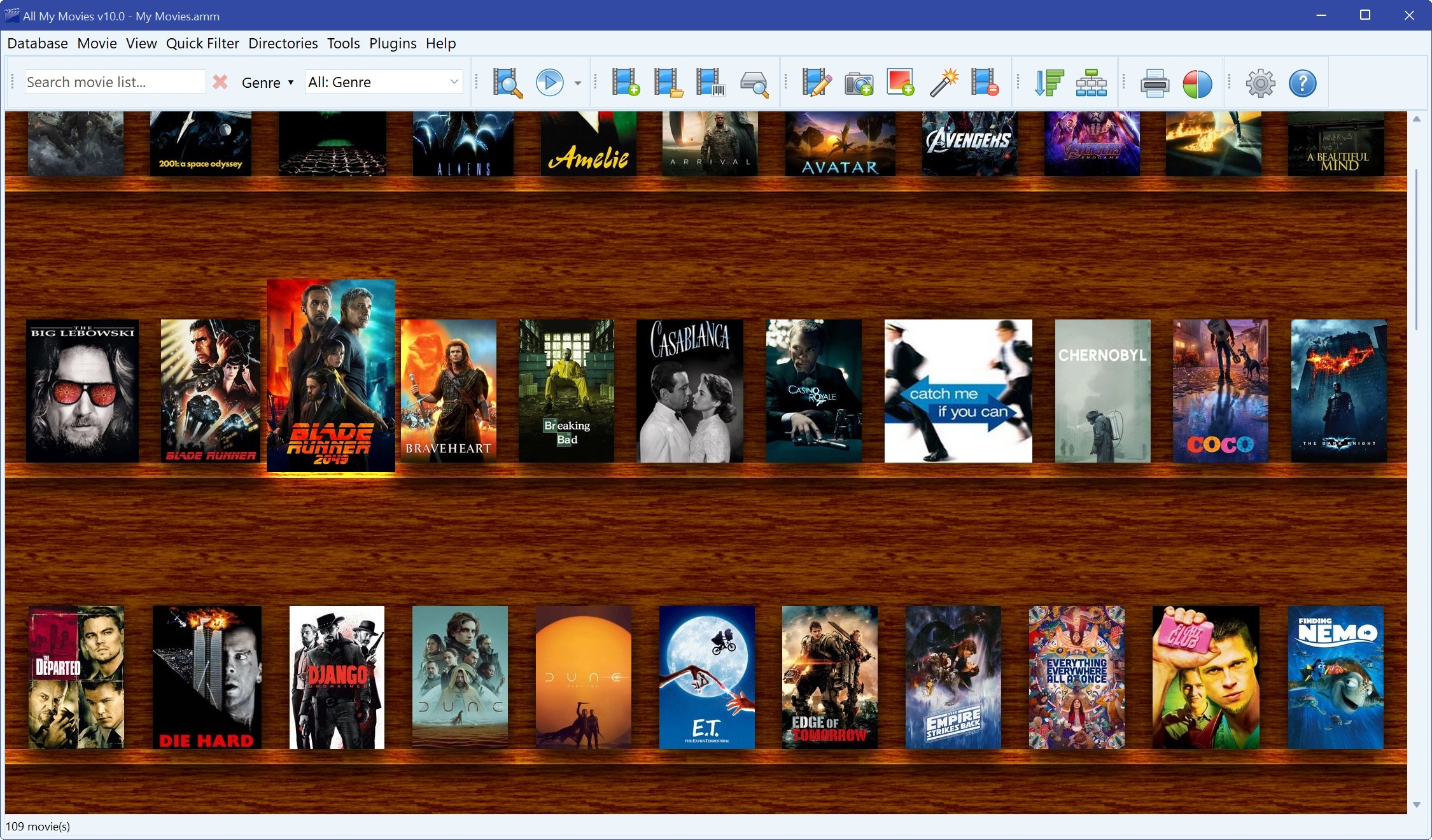This screenshot has width=1432, height=840.
Task: Click the blue help question mark icon
Action: [x=1302, y=83]
